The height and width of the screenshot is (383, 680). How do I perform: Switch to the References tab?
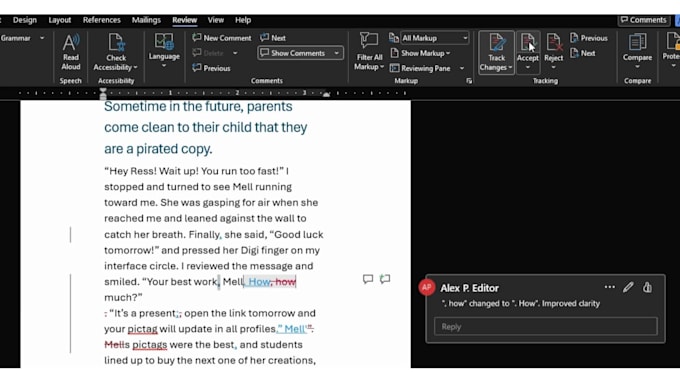click(101, 20)
